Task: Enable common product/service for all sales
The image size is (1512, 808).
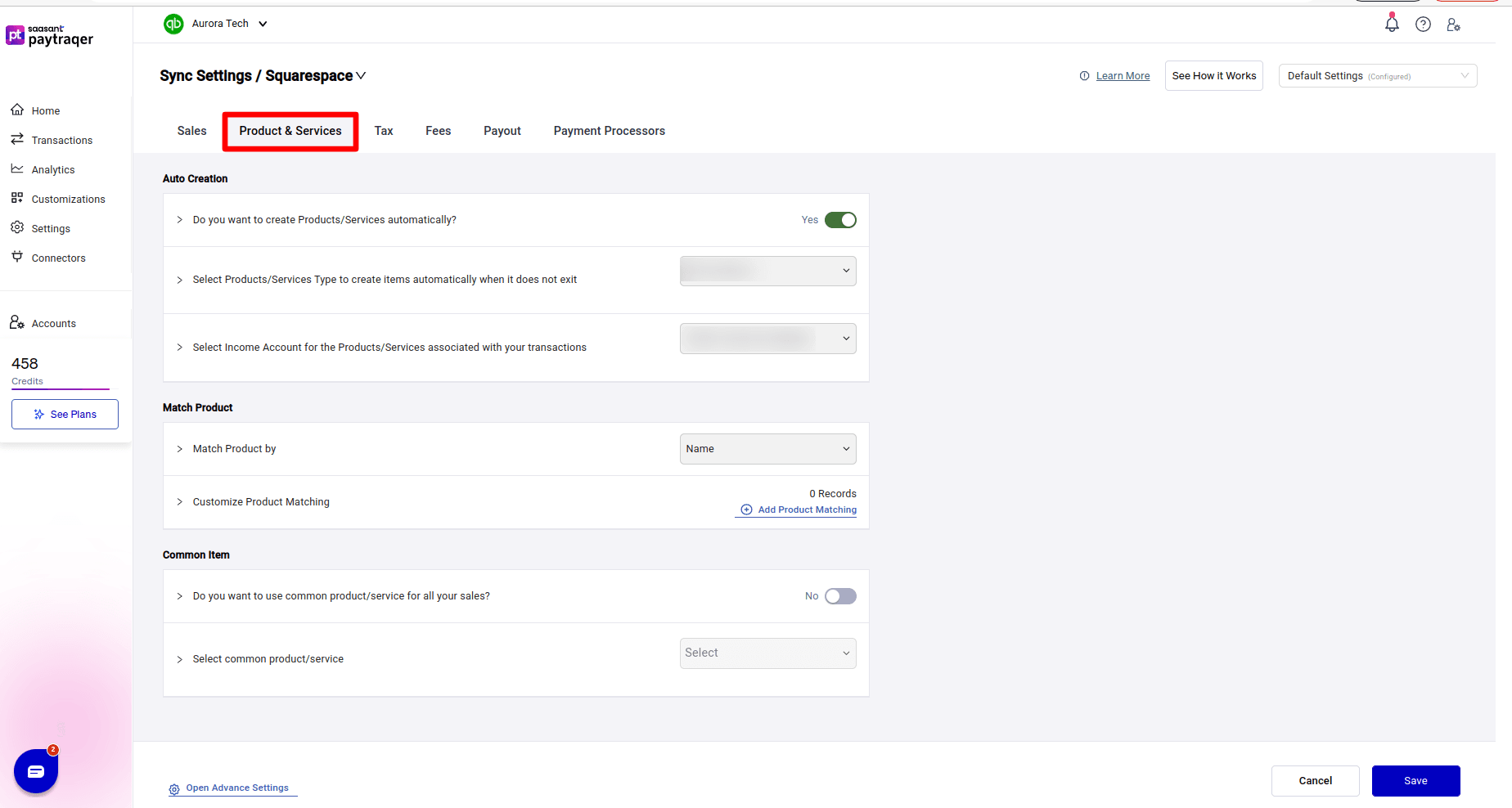Action: pos(840,595)
